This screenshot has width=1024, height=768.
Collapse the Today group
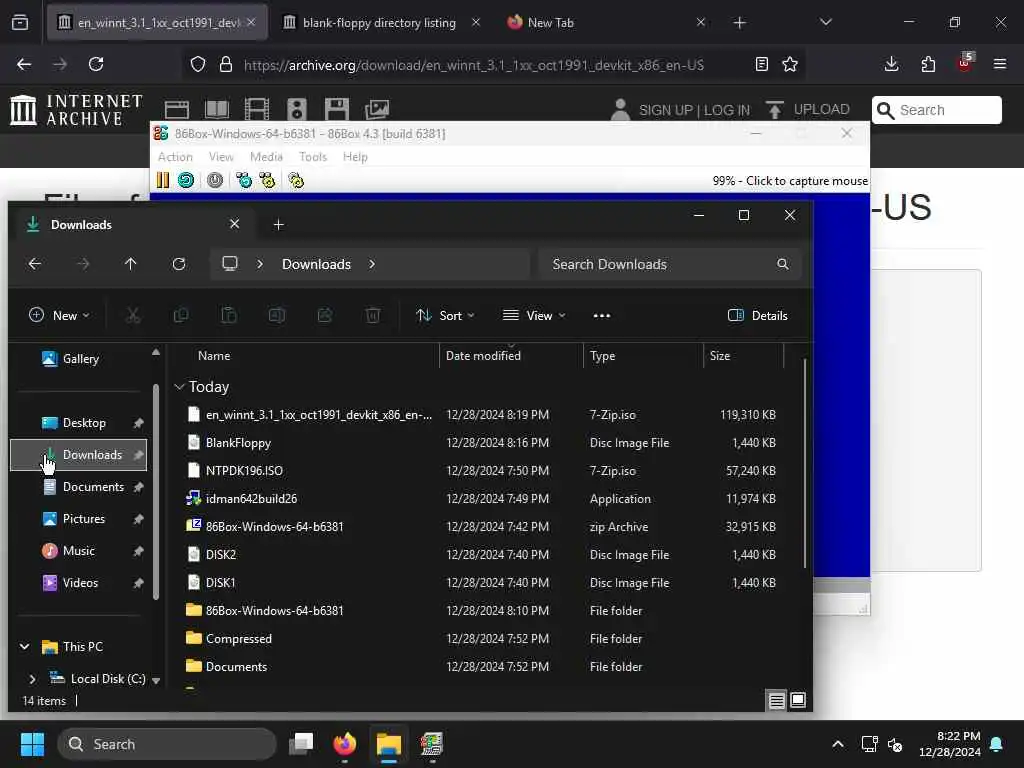pyautogui.click(x=180, y=387)
